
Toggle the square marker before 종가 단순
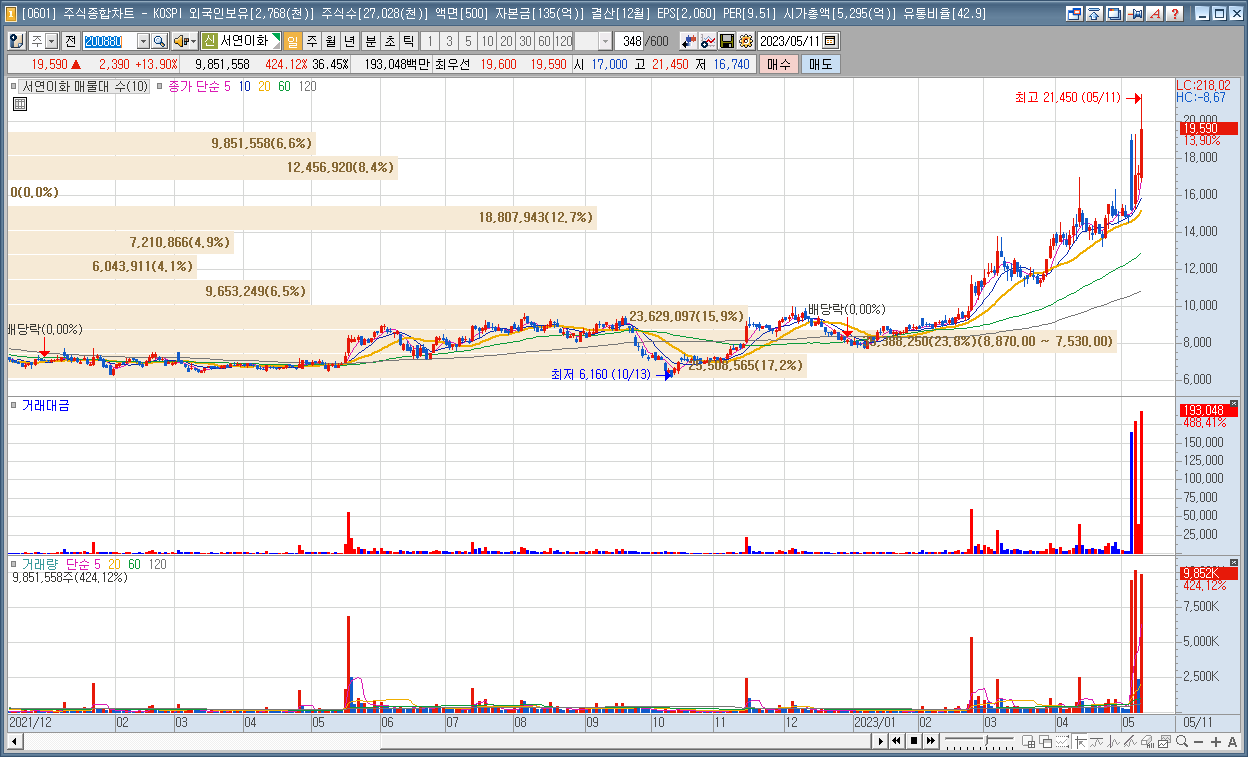click(161, 87)
